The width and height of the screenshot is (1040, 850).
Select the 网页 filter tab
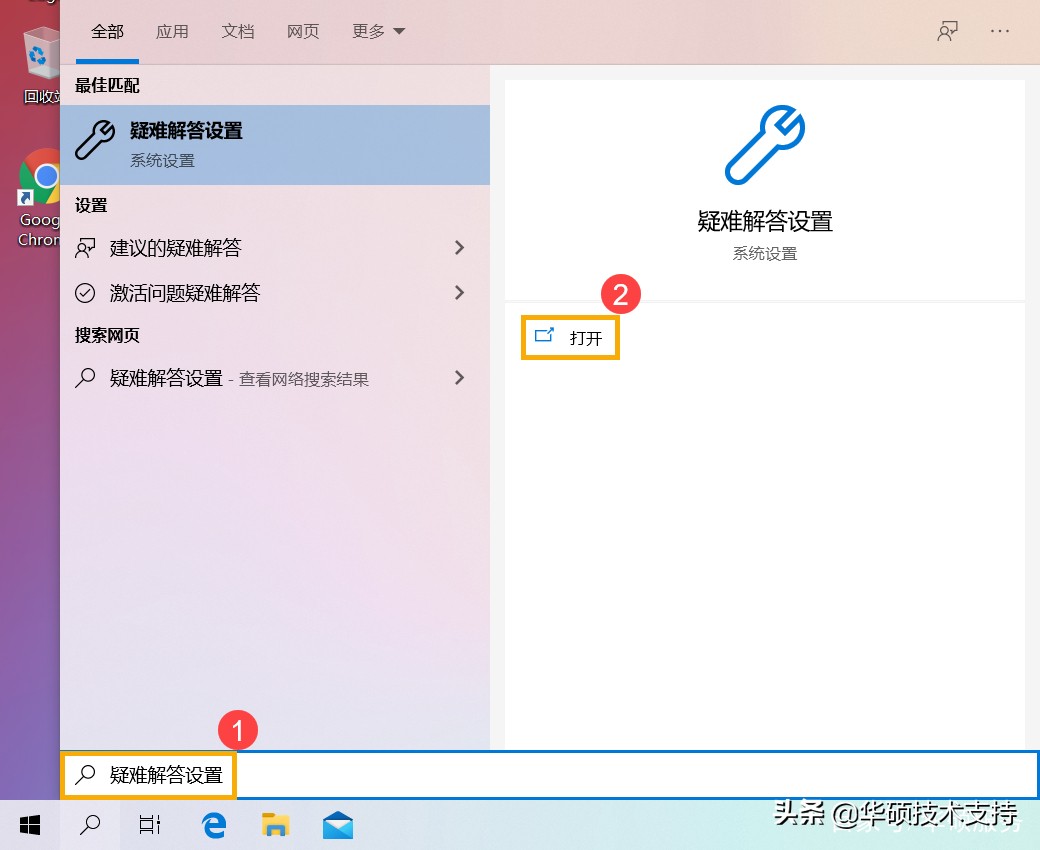[302, 31]
